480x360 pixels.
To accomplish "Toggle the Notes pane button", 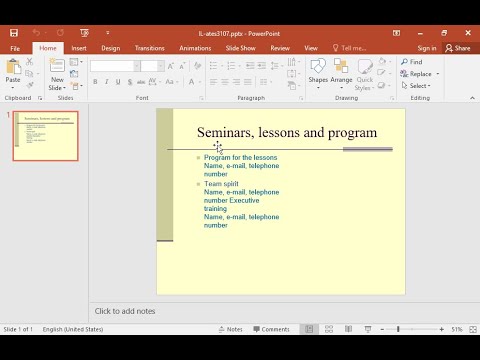I will click(231, 329).
